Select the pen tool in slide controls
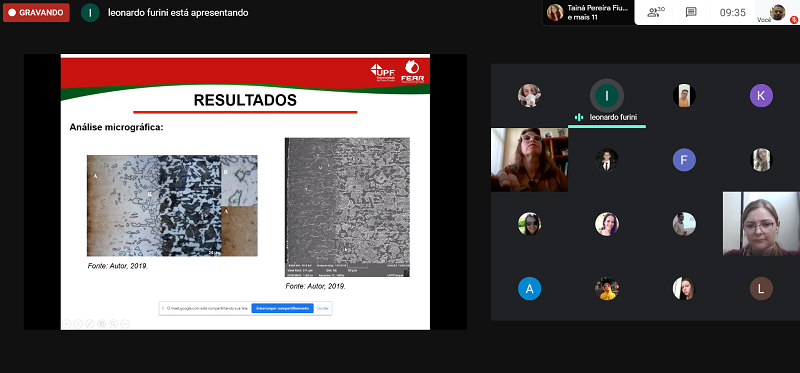 coord(90,324)
